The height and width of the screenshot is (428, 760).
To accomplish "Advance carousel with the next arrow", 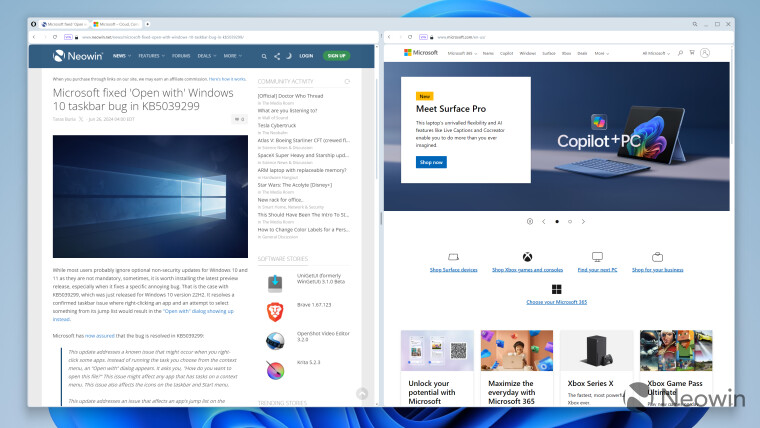I will [x=584, y=221].
